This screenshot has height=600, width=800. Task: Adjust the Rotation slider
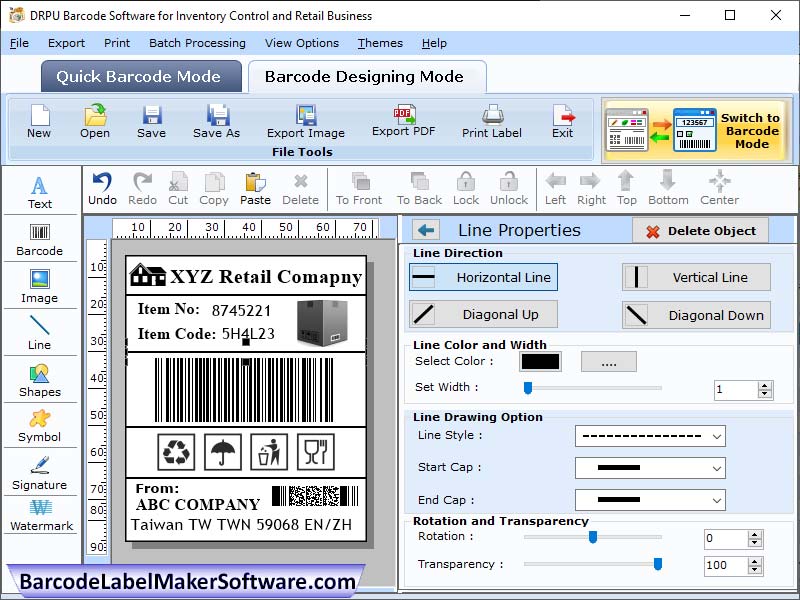tap(593, 537)
